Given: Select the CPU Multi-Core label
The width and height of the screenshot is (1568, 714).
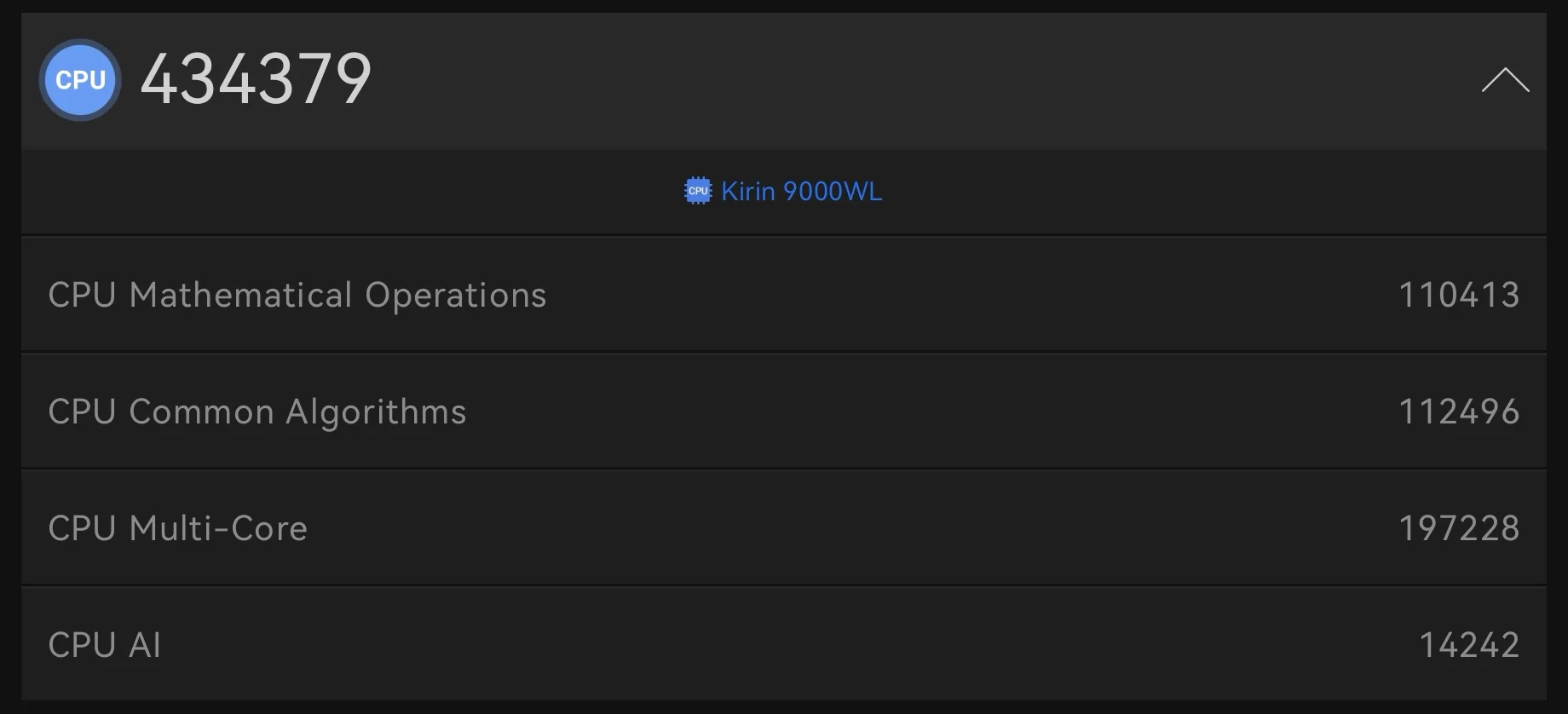Looking at the screenshot, I should point(177,528).
